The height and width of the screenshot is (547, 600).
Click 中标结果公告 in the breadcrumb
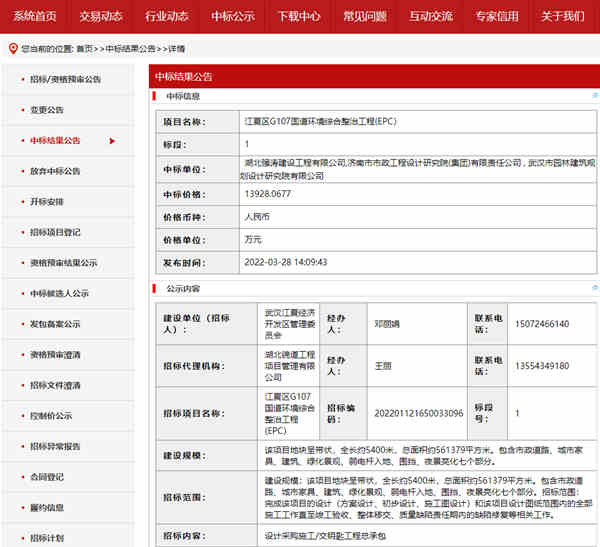click(130, 49)
